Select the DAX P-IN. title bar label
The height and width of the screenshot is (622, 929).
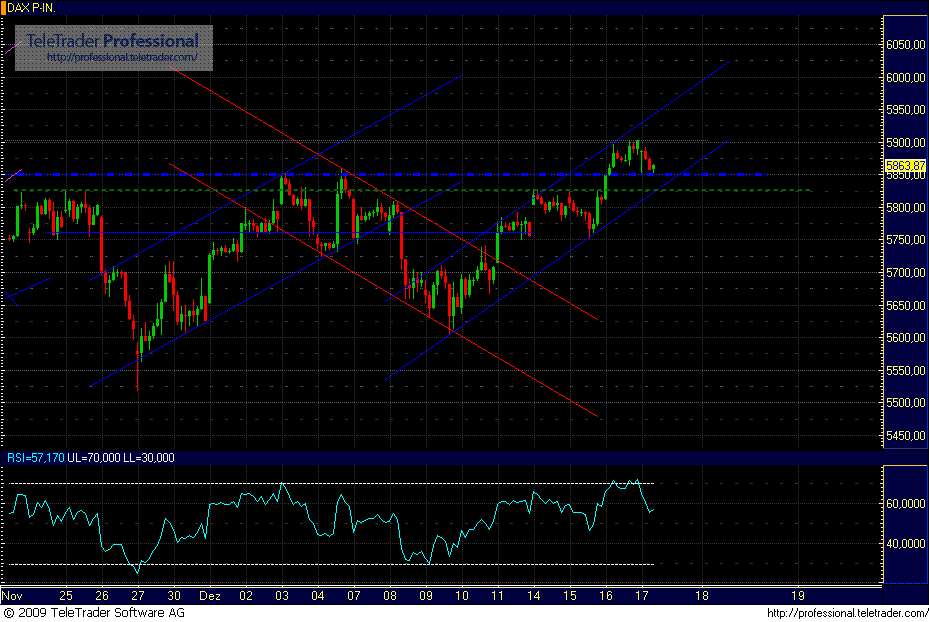pos(32,6)
